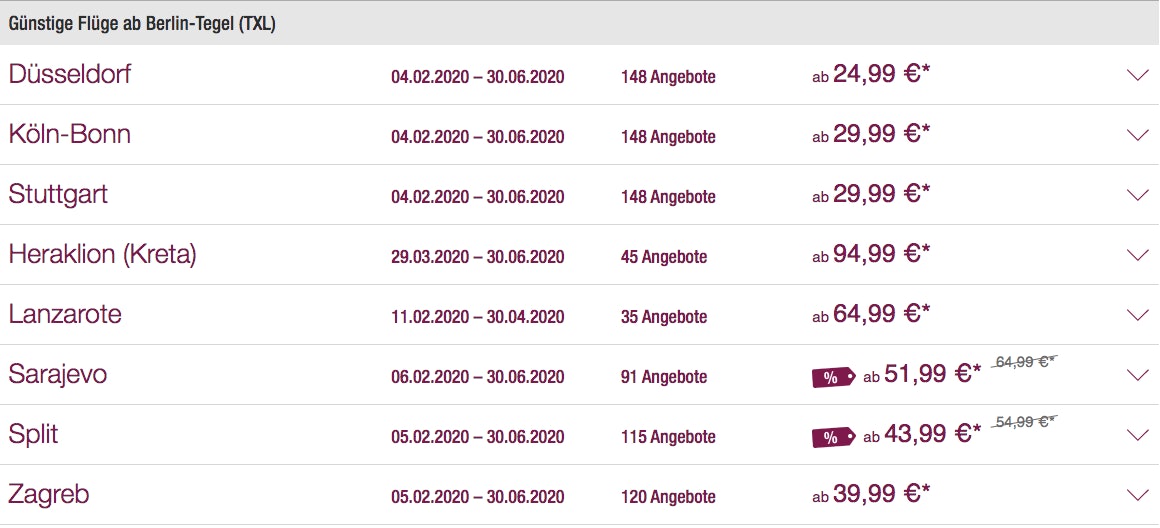The image size is (1160, 528).
Task: Click the Stuttgart date range 04.02.2020 – 30.06.2020
Action: (478, 197)
